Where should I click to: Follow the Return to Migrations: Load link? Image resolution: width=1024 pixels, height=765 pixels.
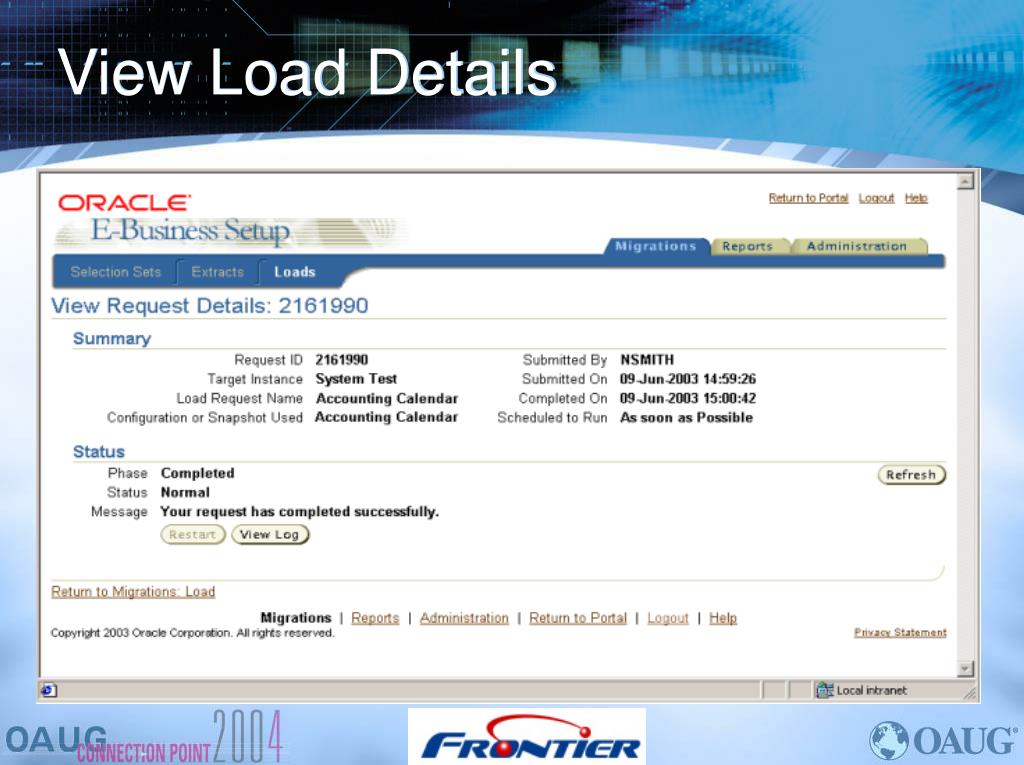133,592
